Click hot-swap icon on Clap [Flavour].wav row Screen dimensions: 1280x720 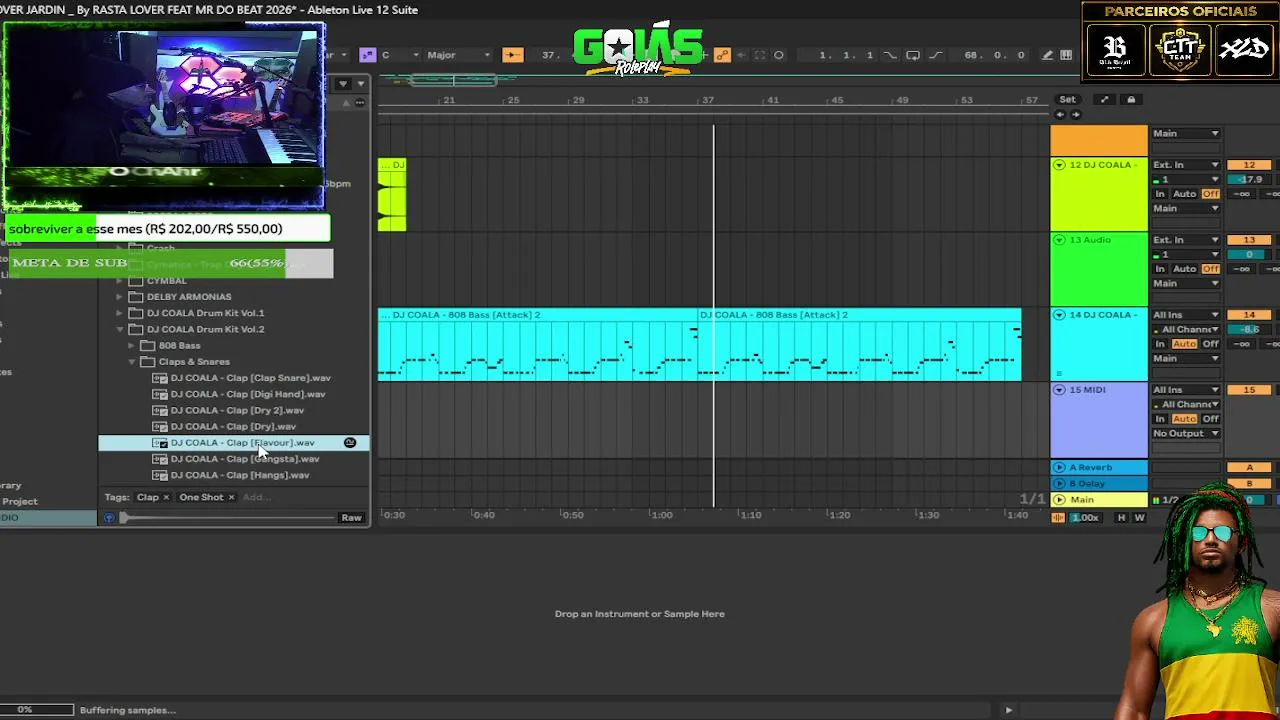(x=350, y=442)
